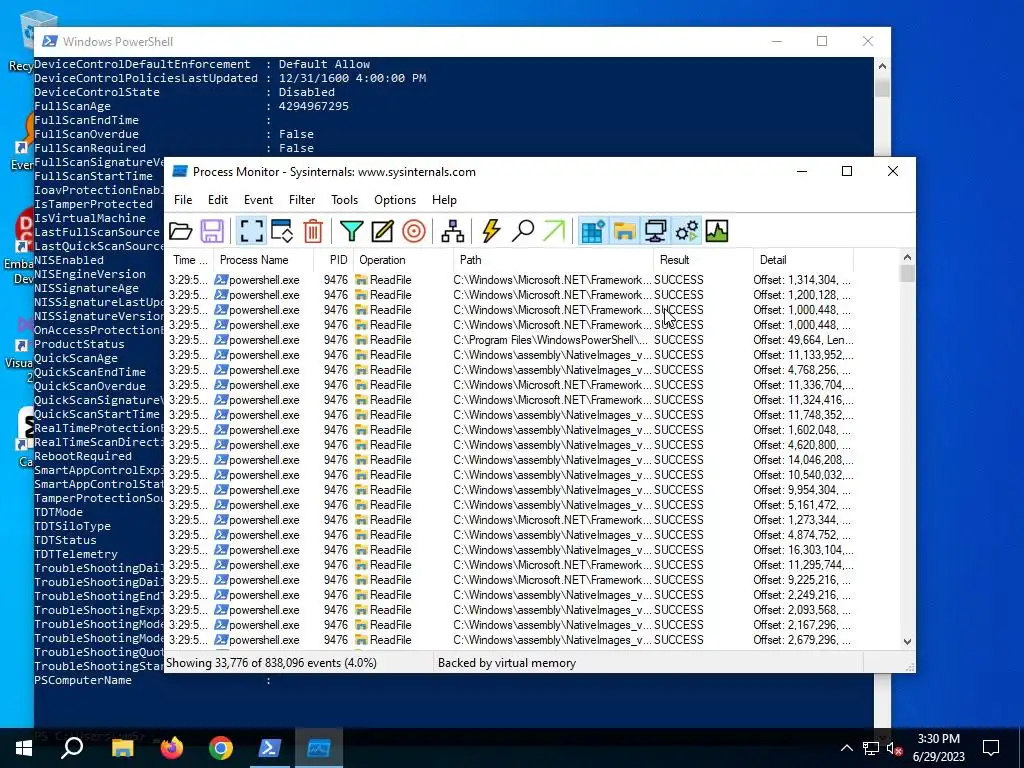Minimize the Process Monitor window
Image resolution: width=1024 pixels, height=768 pixels.
(802, 171)
